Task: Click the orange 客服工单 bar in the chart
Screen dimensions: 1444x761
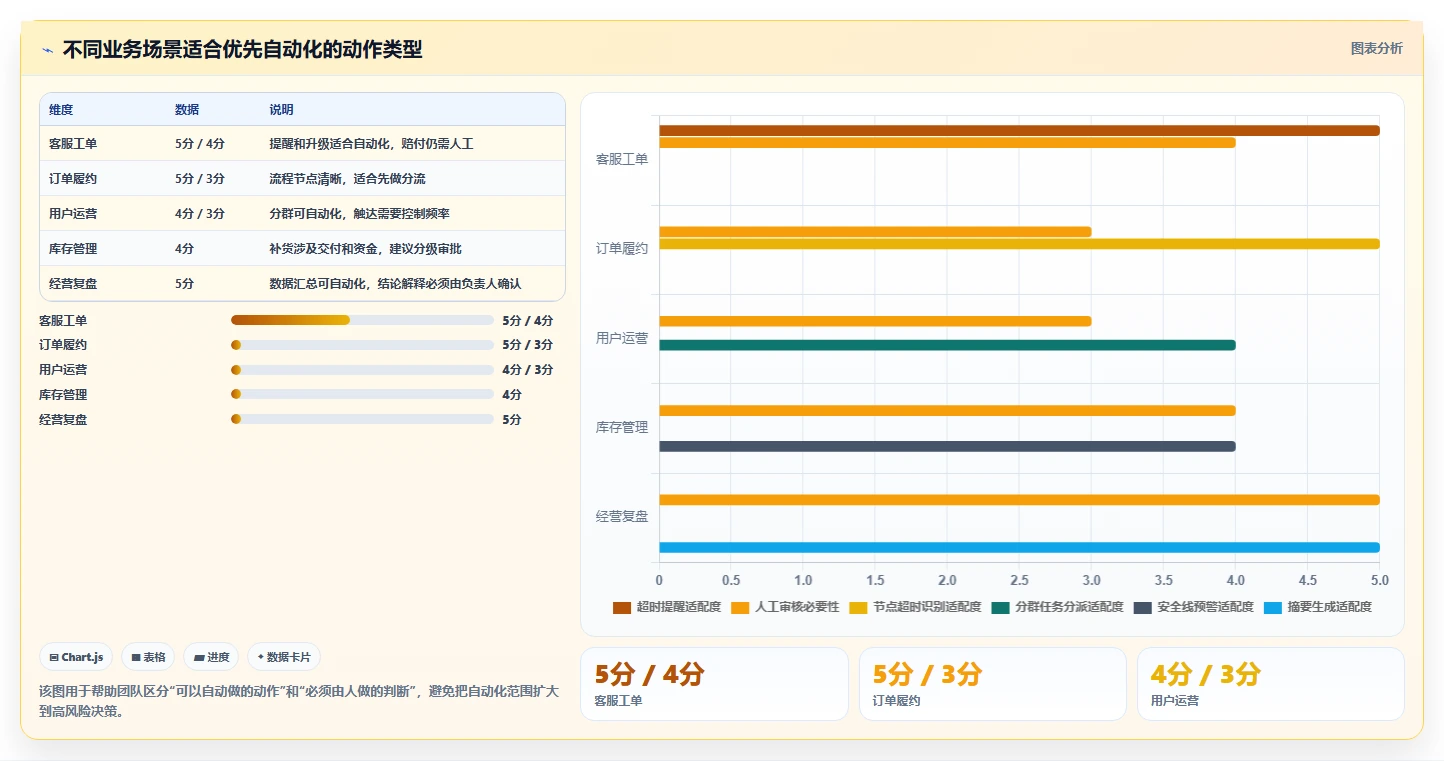Action: (x=947, y=142)
